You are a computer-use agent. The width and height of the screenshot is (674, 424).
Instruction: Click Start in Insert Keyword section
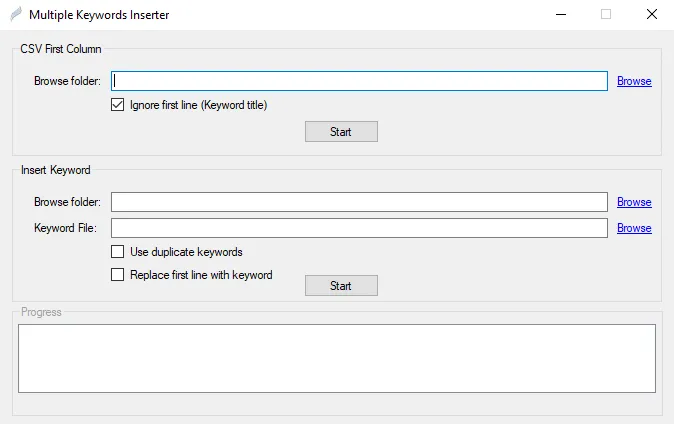point(341,286)
